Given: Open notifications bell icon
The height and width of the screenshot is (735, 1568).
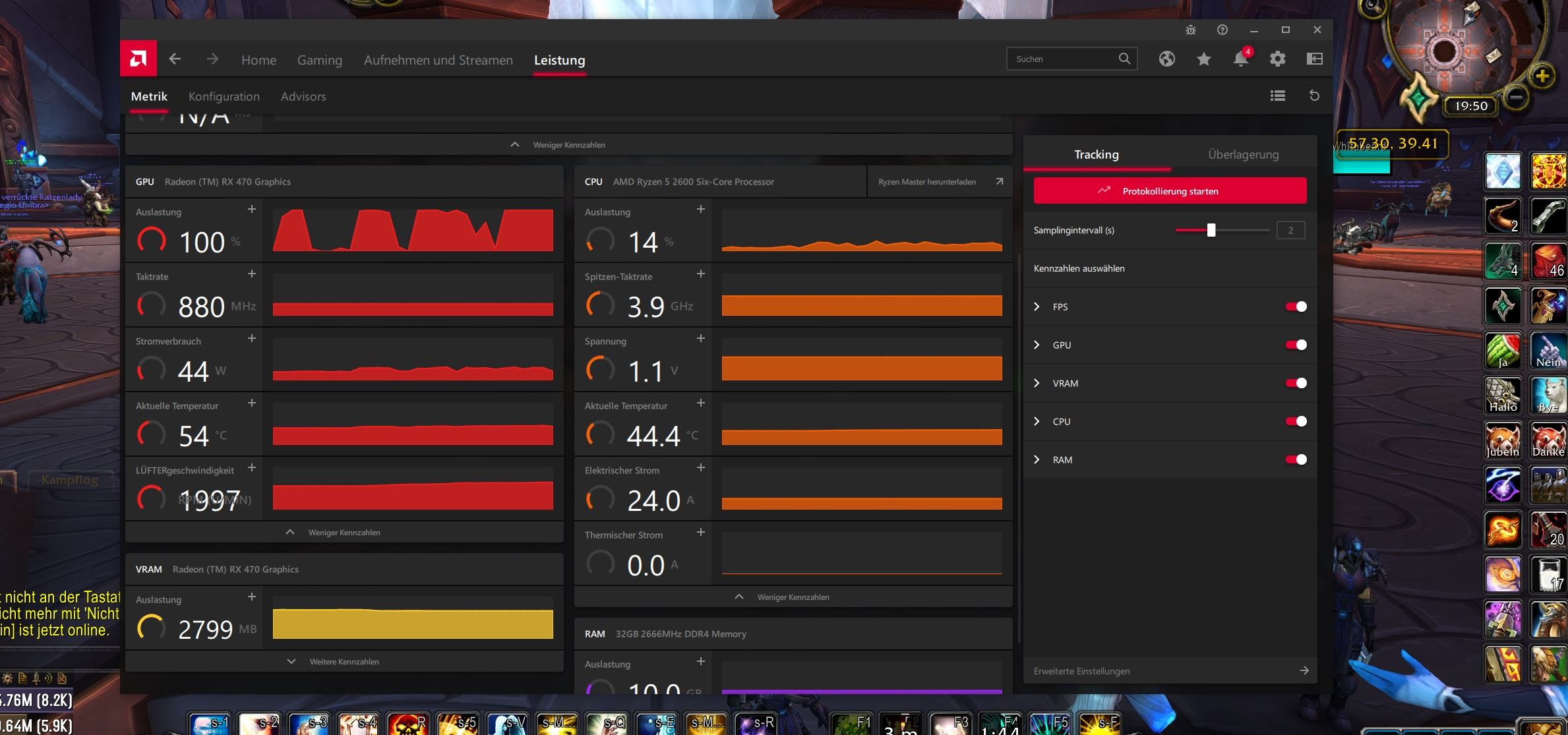Looking at the screenshot, I should [1240, 59].
